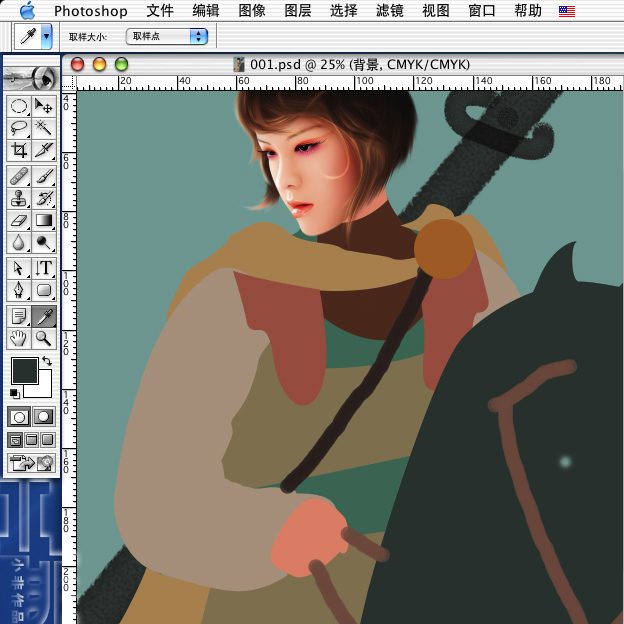The height and width of the screenshot is (624, 624).
Task: Select the Crop tool
Action: (19, 150)
